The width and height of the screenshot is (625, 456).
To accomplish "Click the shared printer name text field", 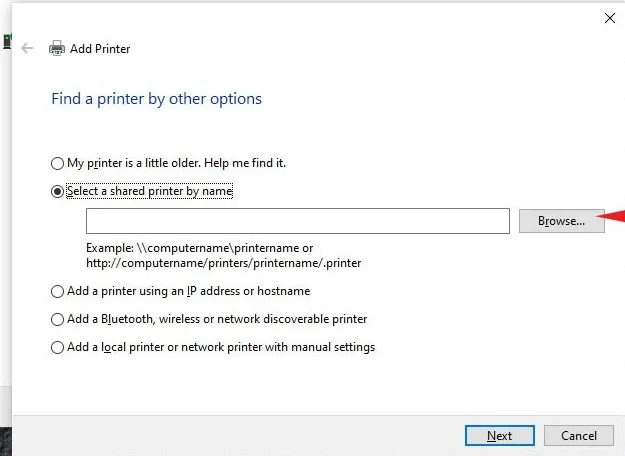I will pyautogui.click(x=298, y=221).
